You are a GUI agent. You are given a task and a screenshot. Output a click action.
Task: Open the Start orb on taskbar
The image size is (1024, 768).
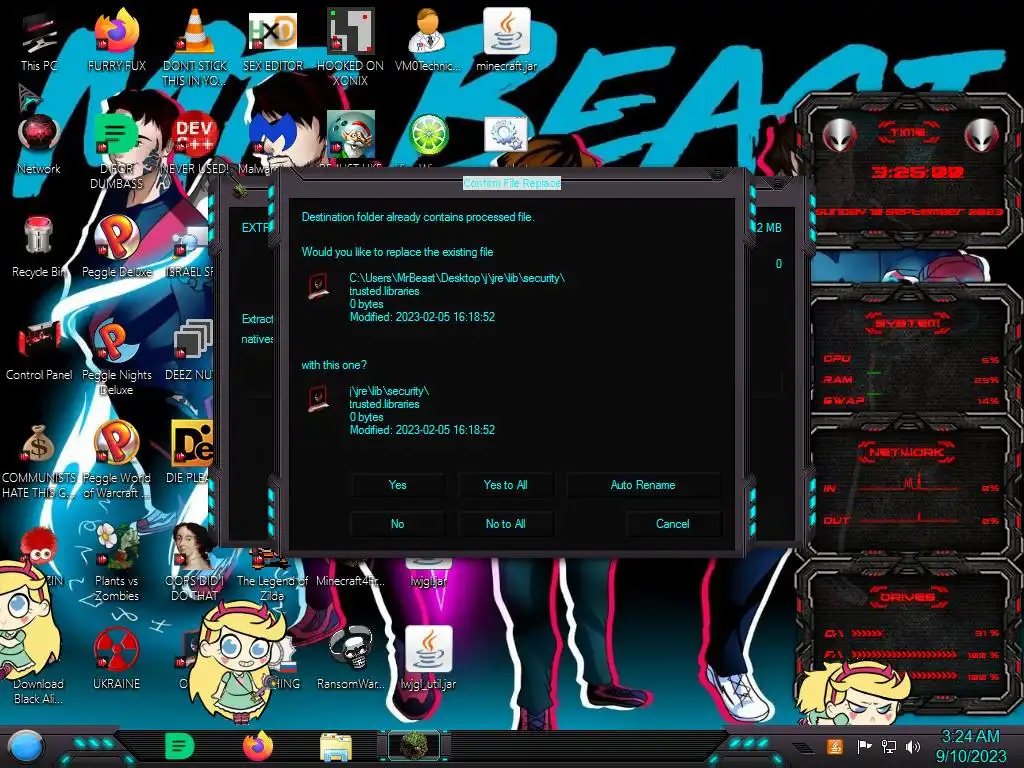[x=25, y=746]
